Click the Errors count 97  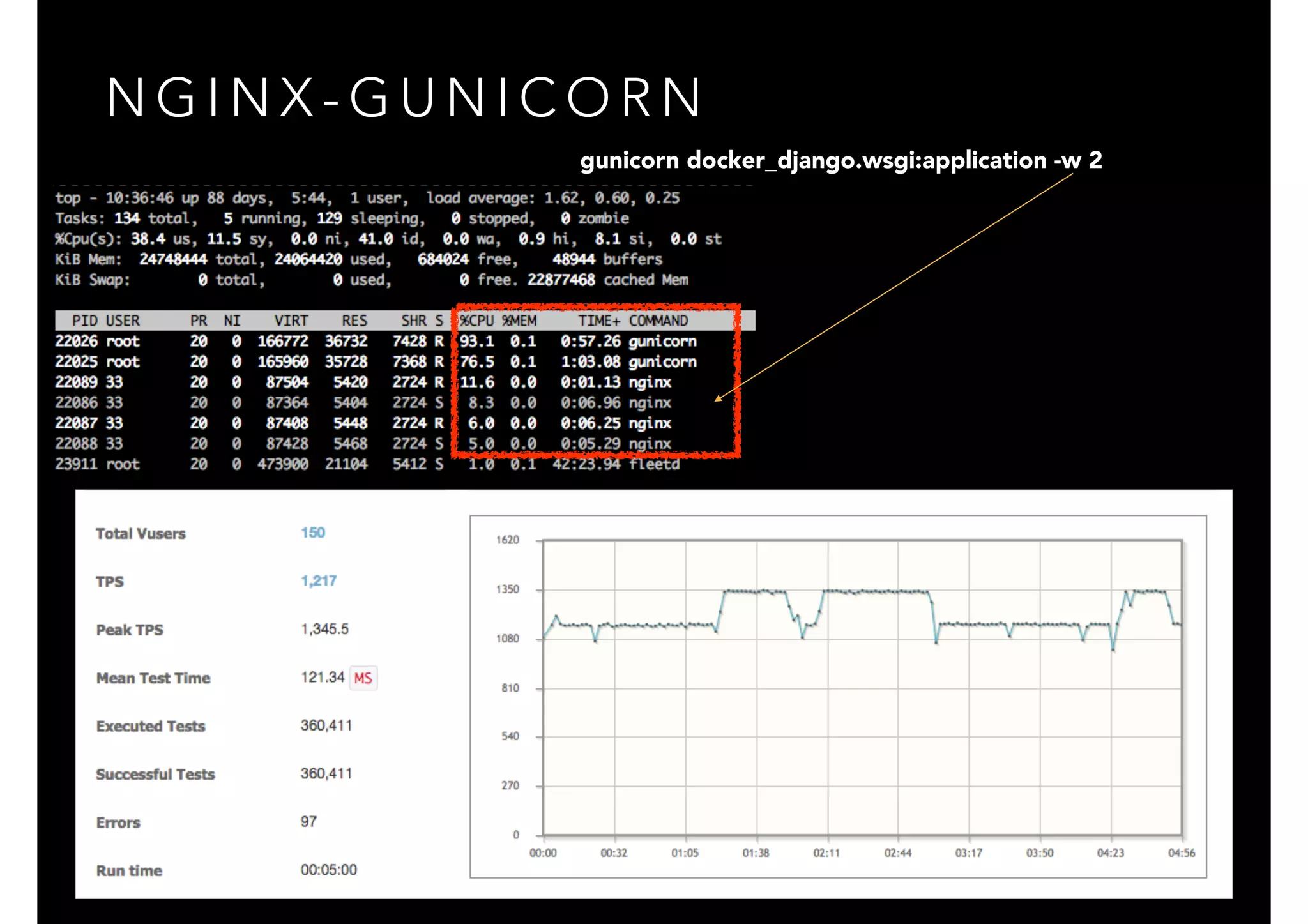tap(308, 822)
